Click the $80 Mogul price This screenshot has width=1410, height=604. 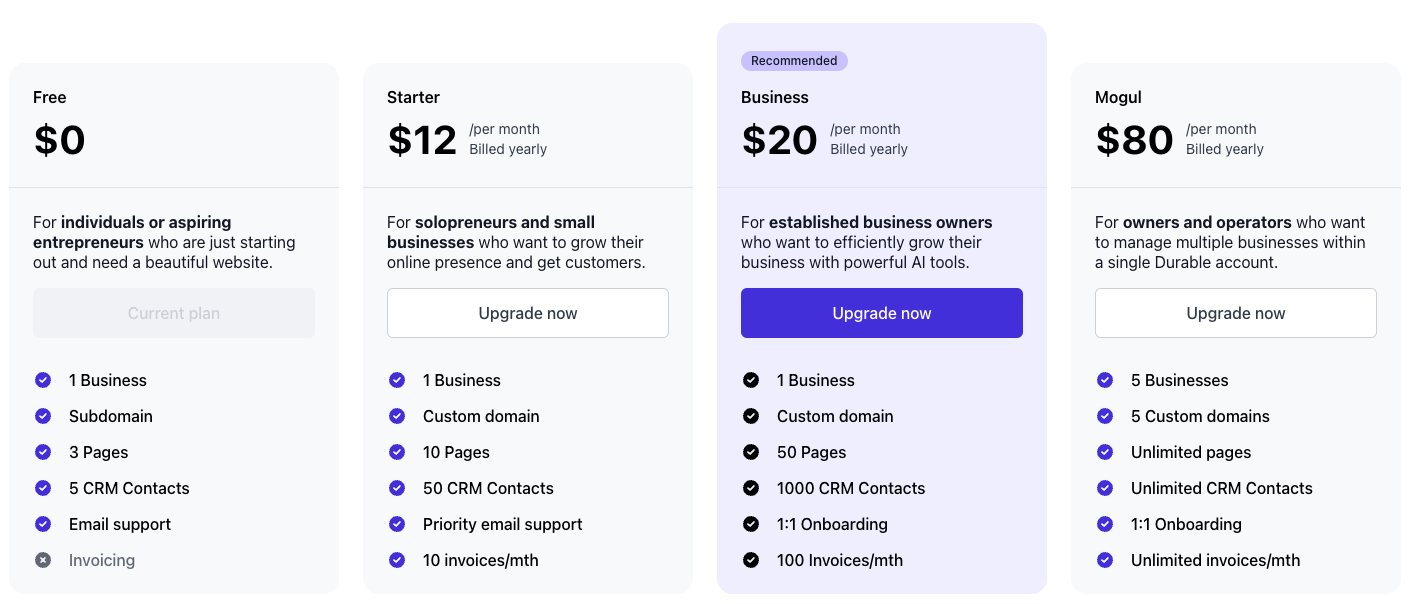1134,140
